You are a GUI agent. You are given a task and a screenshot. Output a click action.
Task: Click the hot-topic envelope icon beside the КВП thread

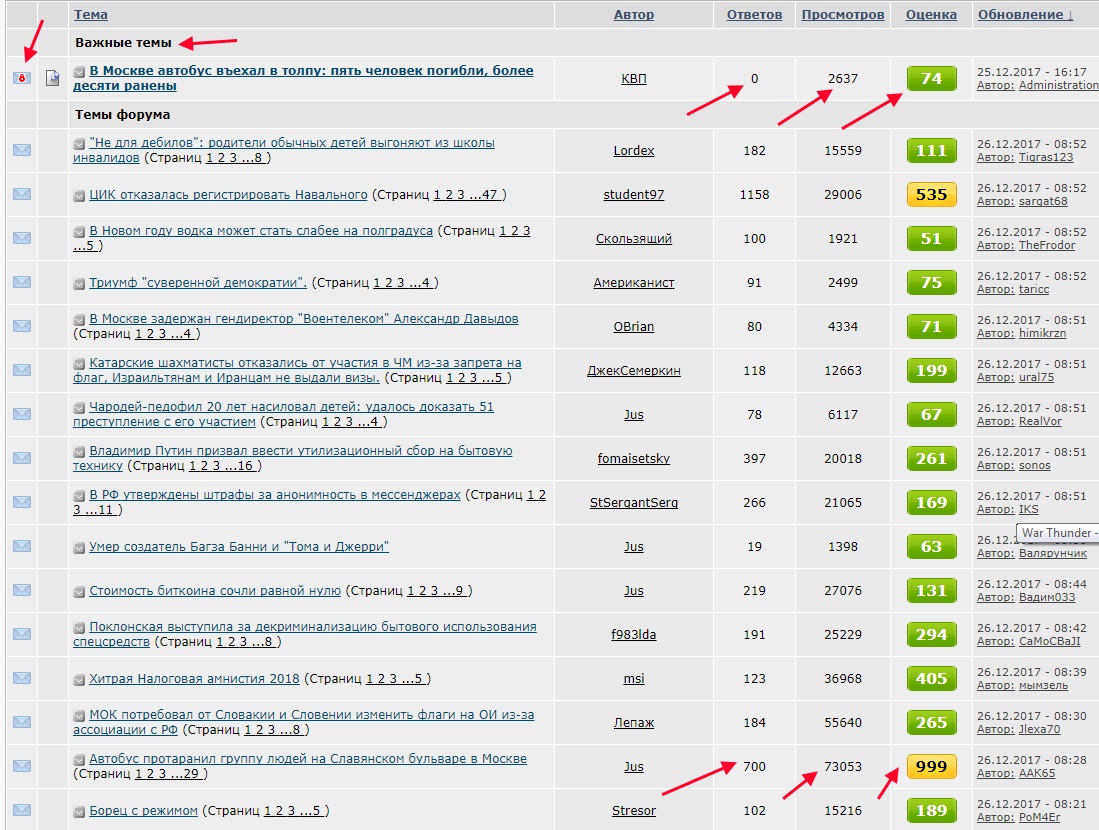click(x=22, y=78)
